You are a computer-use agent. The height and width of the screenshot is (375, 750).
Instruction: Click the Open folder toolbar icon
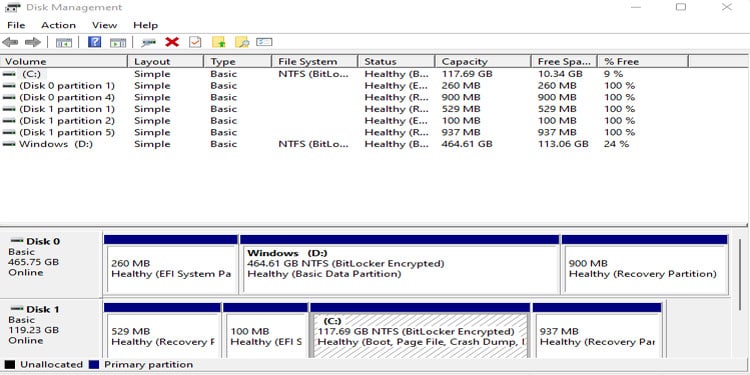[x=219, y=42]
